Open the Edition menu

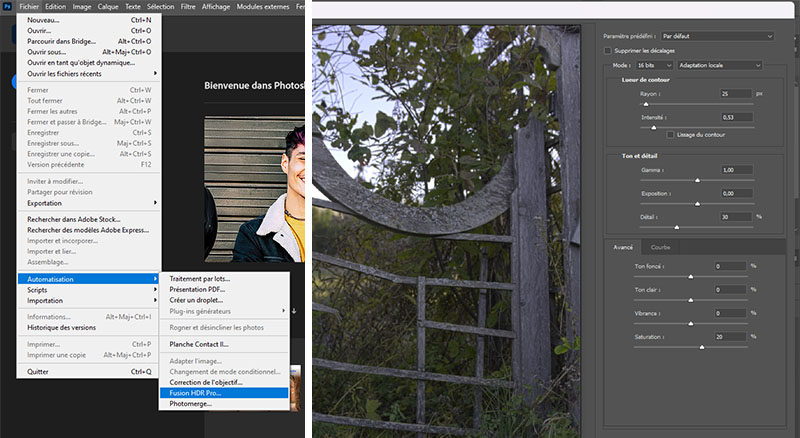tap(55, 7)
